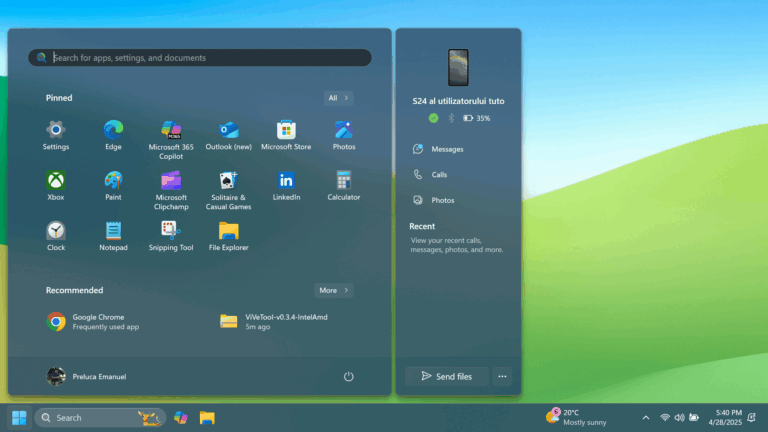Image resolution: width=768 pixels, height=432 pixels.
Task: Open Microsoft Clipchamp
Action: [x=171, y=191]
